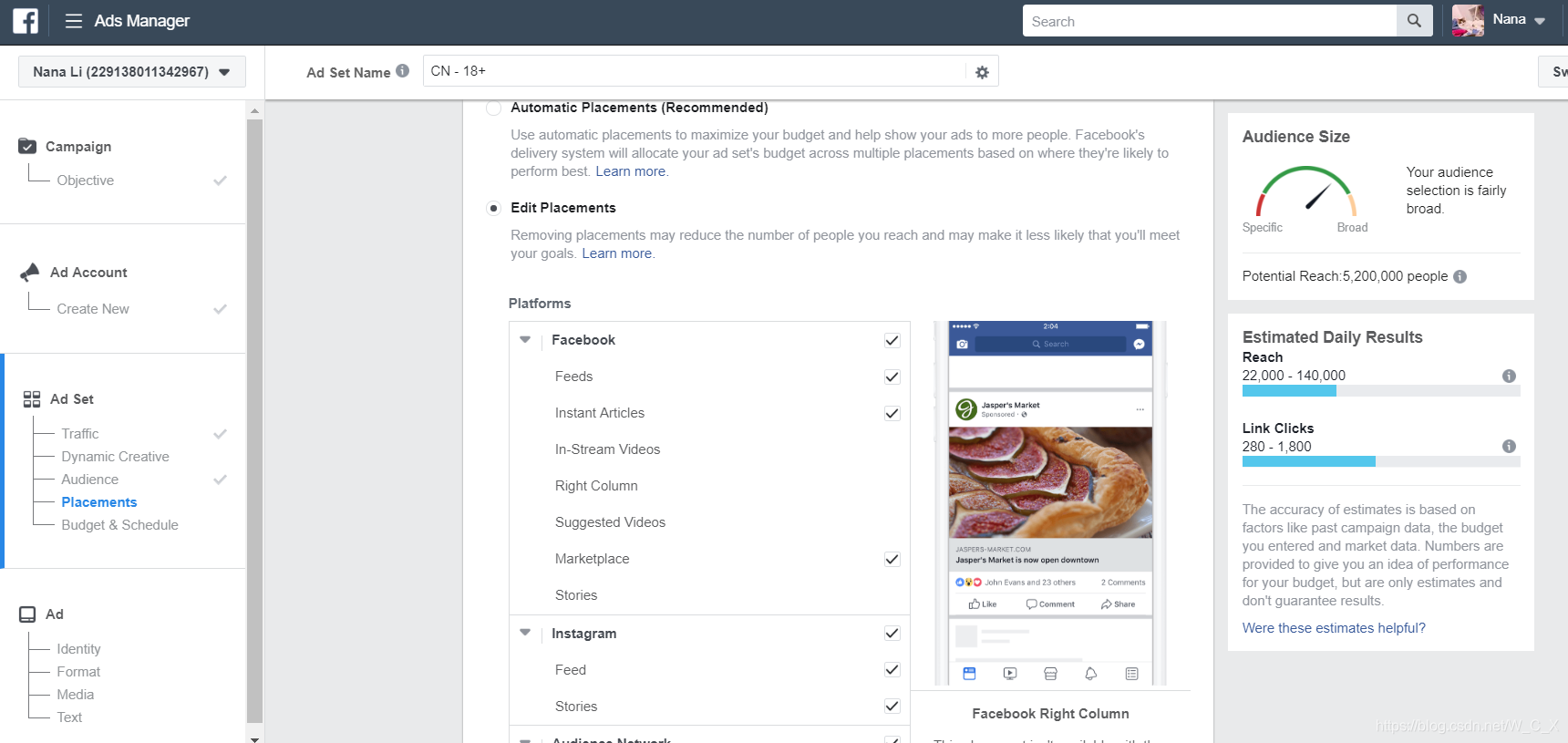Viewport: 1568px width, 743px height.
Task: Open Budget & Schedule step
Action: [x=119, y=525]
